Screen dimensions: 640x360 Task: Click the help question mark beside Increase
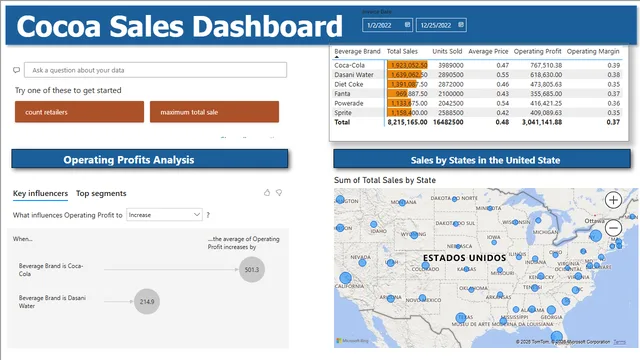208,215
